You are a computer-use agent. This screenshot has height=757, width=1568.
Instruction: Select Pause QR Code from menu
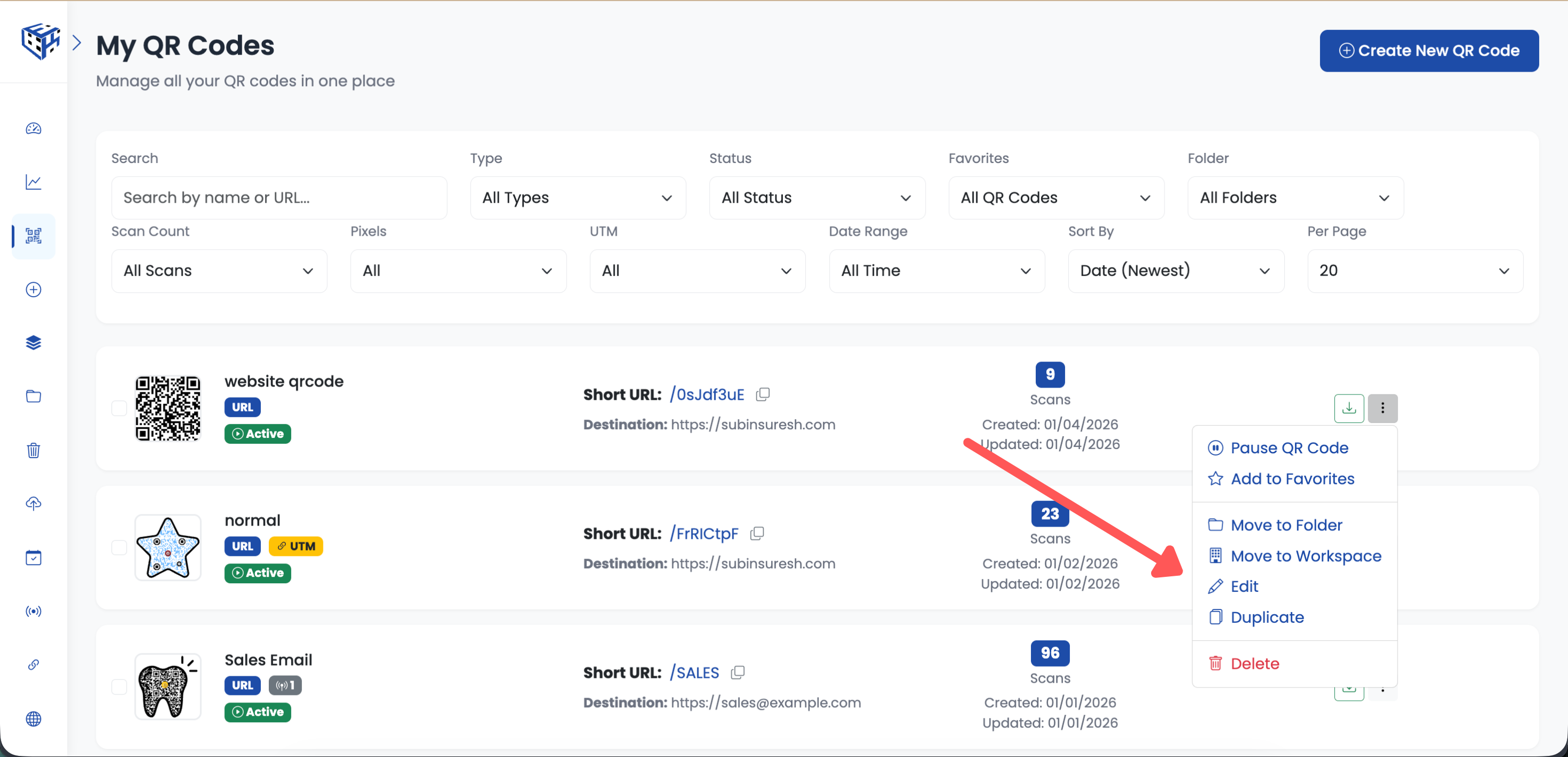coord(1288,447)
